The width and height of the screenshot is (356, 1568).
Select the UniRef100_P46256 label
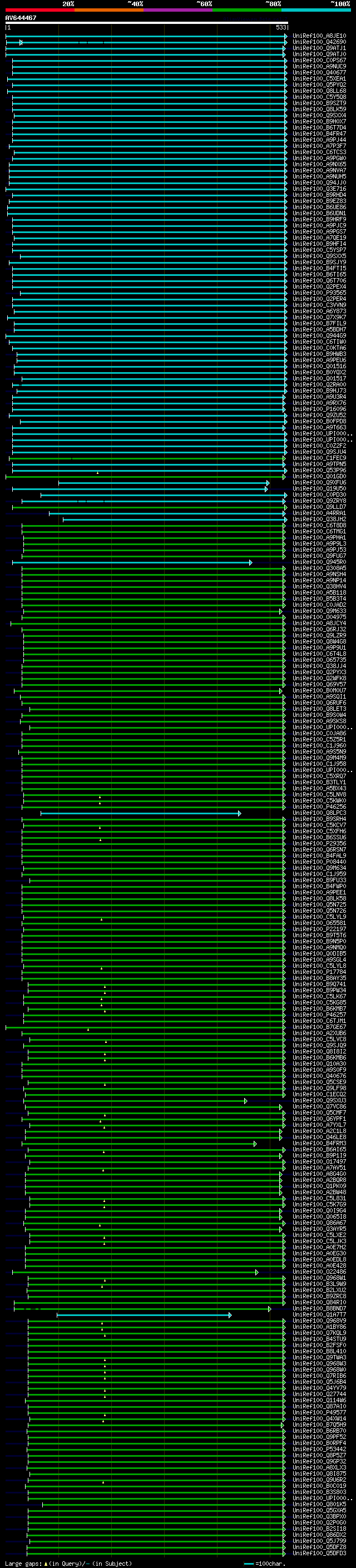319,807
